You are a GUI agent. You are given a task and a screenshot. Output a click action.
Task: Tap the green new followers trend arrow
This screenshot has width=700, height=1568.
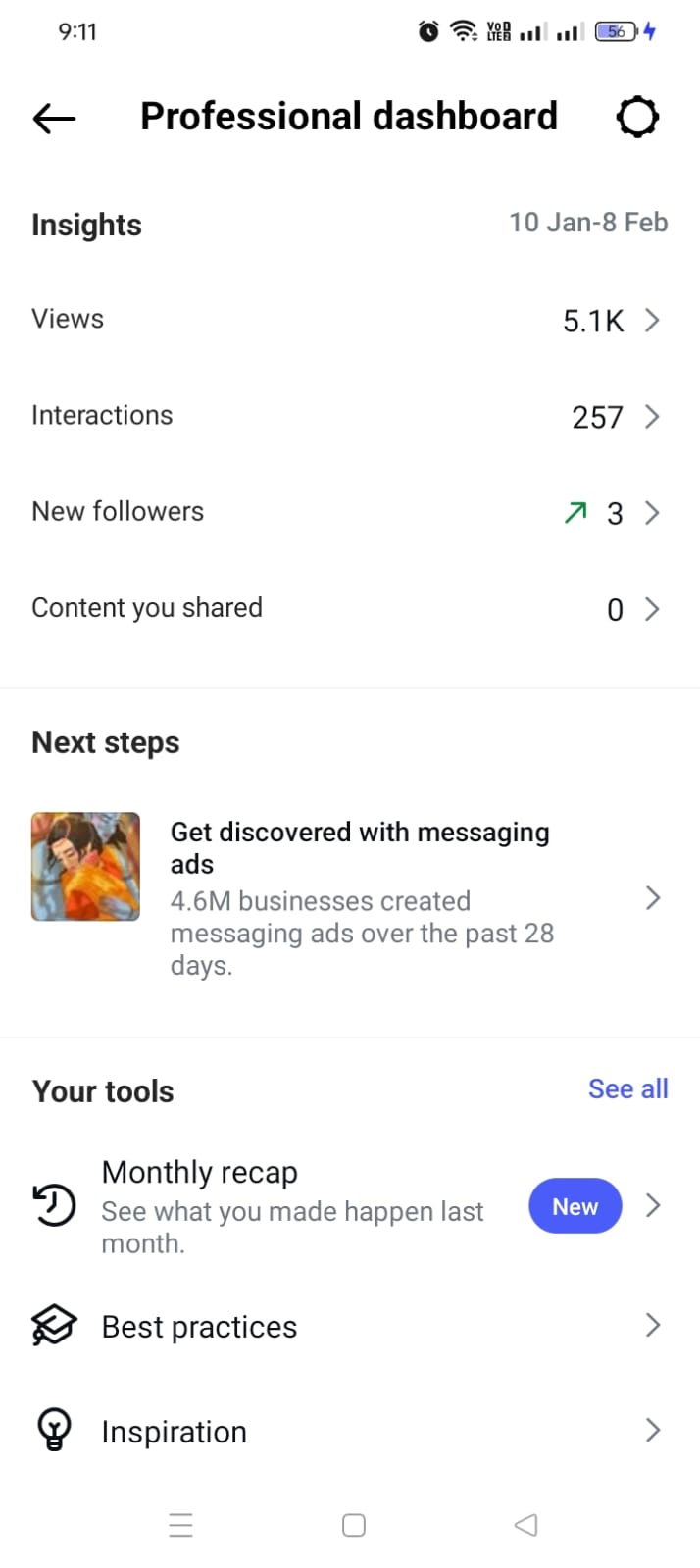(575, 512)
